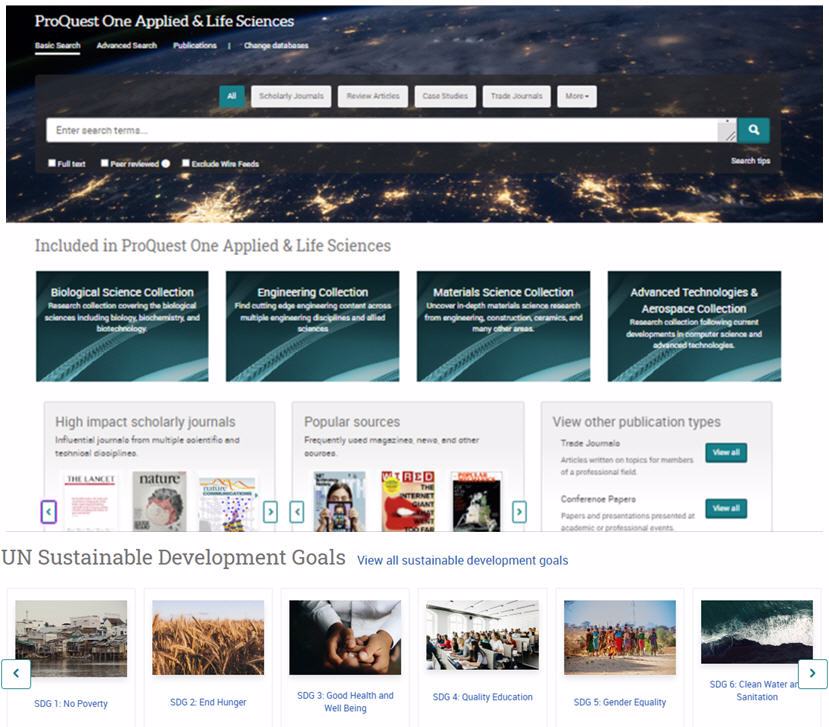Screen dimensions: 829x727
Task: Click the Peer reviewed info icon
Action: [x=166, y=163]
